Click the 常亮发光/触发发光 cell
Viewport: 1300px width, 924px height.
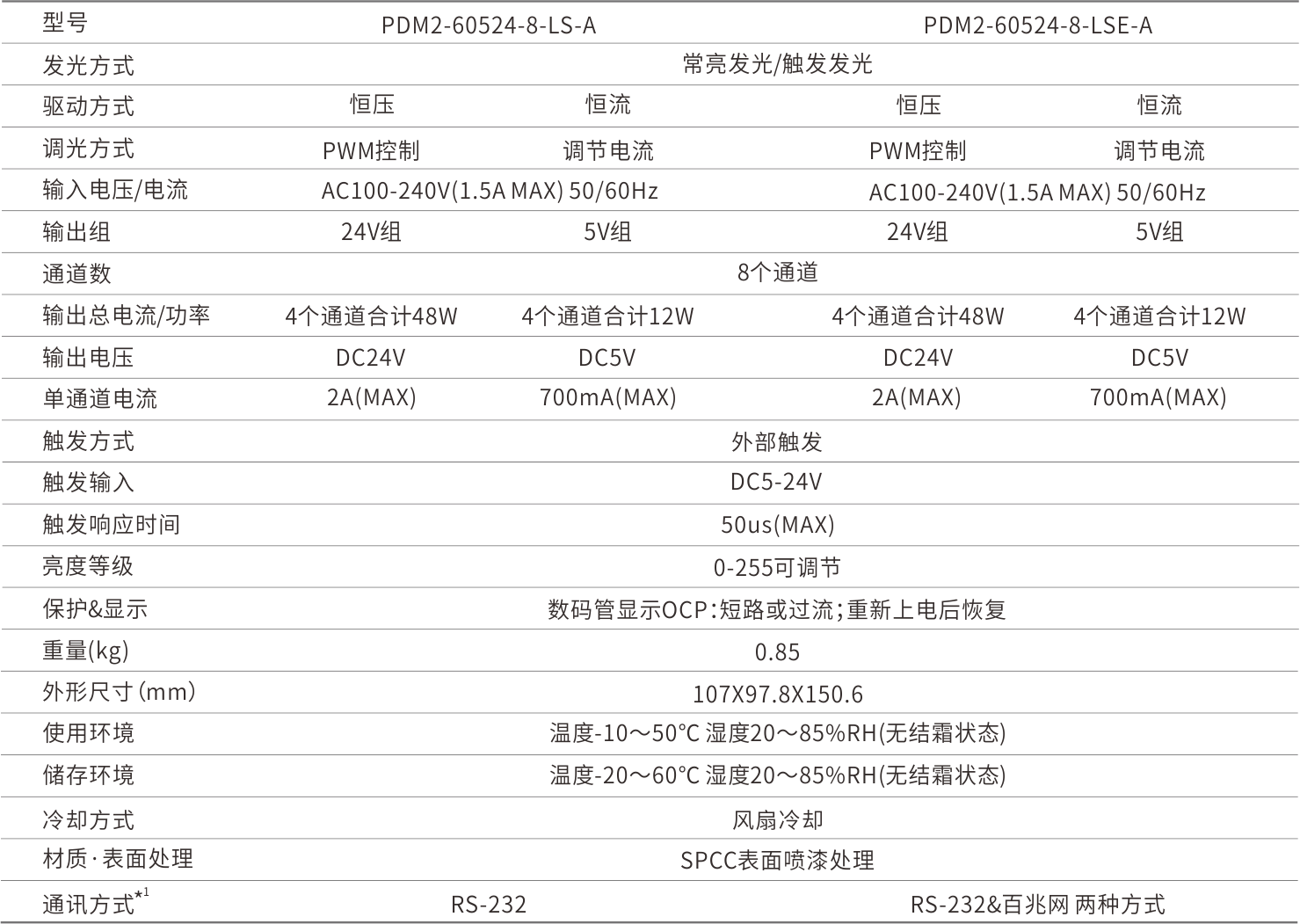[777, 64]
